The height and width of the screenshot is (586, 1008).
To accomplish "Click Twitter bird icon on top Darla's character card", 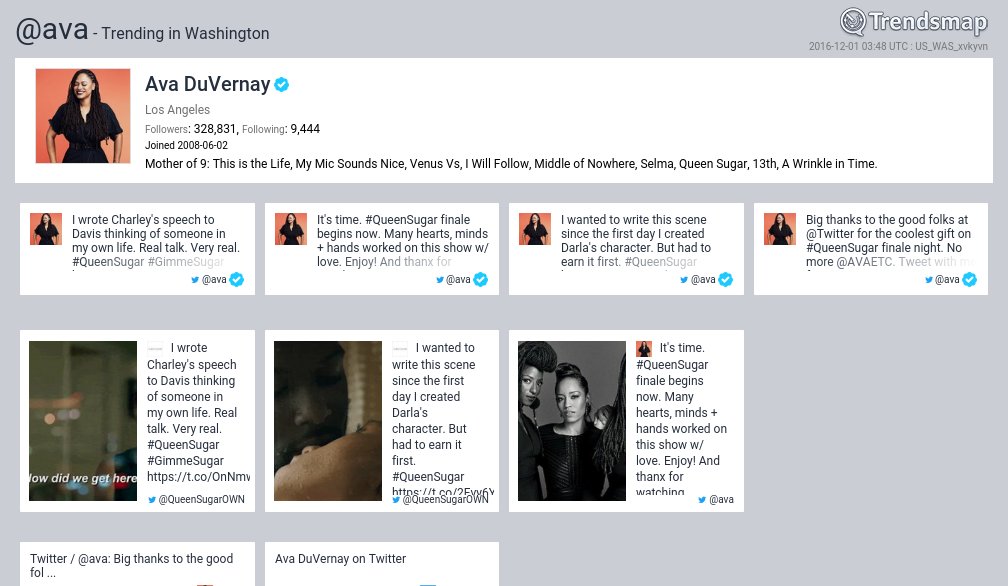I will [x=684, y=280].
